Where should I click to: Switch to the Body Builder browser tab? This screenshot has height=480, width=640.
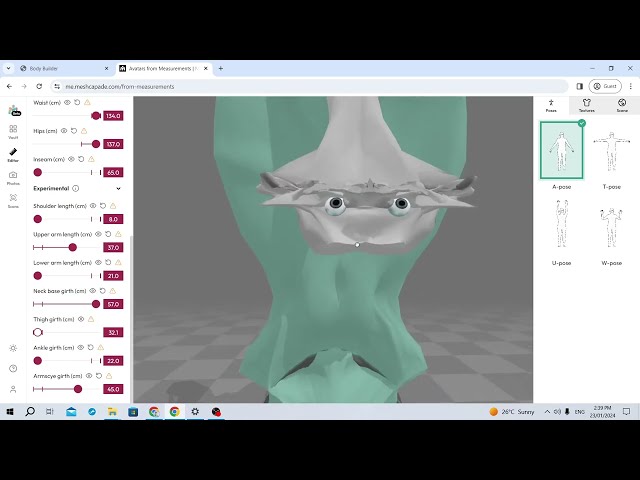tap(61, 69)
